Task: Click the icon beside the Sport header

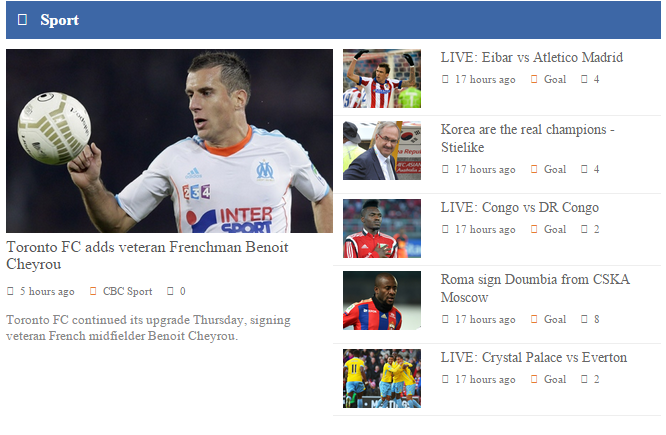Action: click(x=22, y=20)
